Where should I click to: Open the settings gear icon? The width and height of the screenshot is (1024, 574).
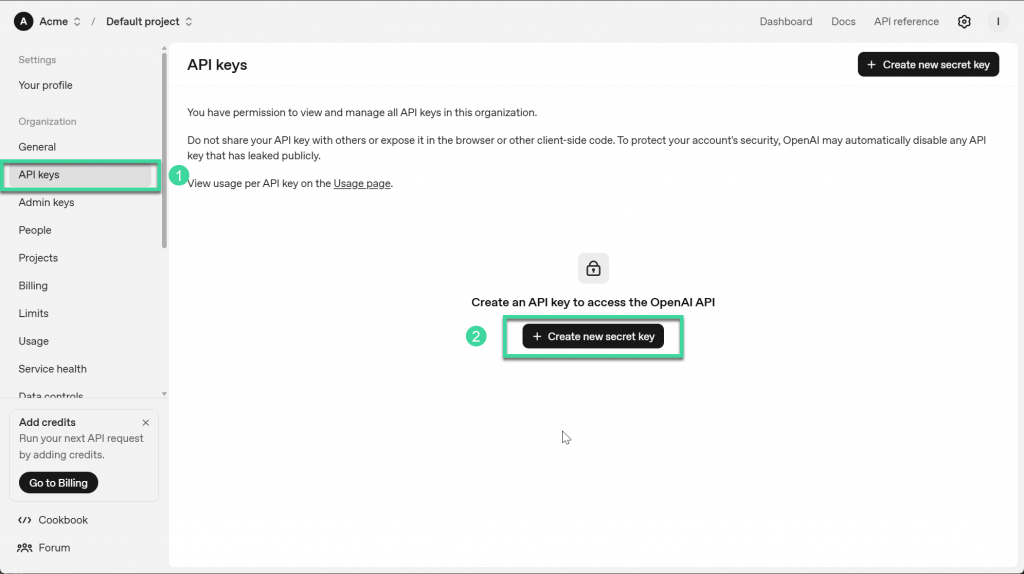point(964,22)
